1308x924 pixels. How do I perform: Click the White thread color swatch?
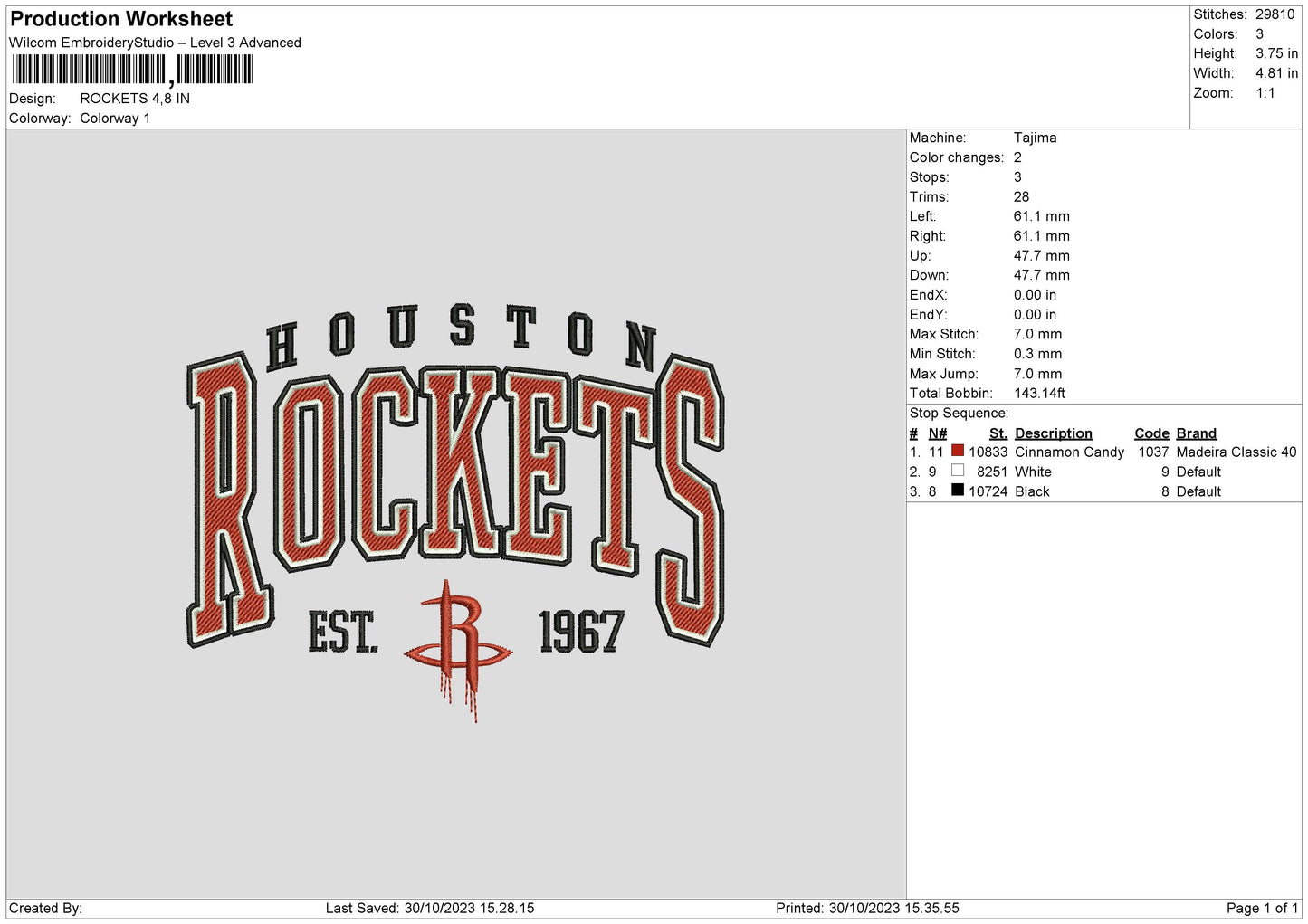(x=958, y=471)
